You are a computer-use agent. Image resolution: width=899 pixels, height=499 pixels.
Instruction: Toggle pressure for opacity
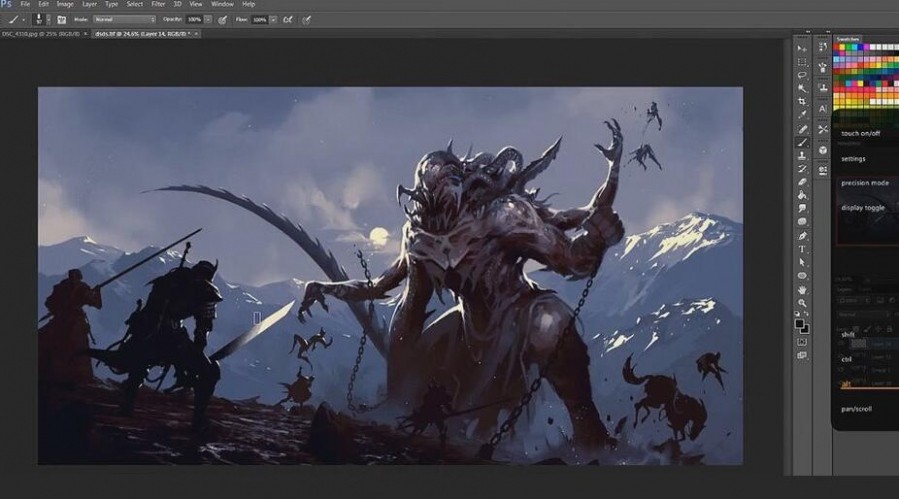tap(222, 20)
